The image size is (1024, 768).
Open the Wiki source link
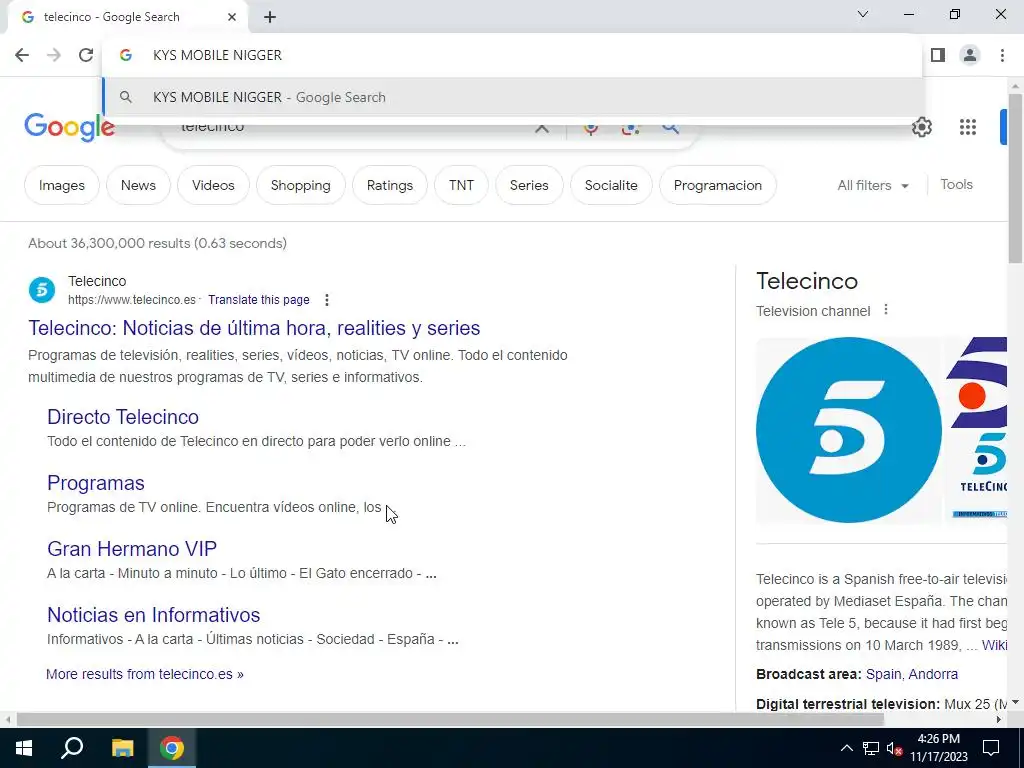pos(994,645)
